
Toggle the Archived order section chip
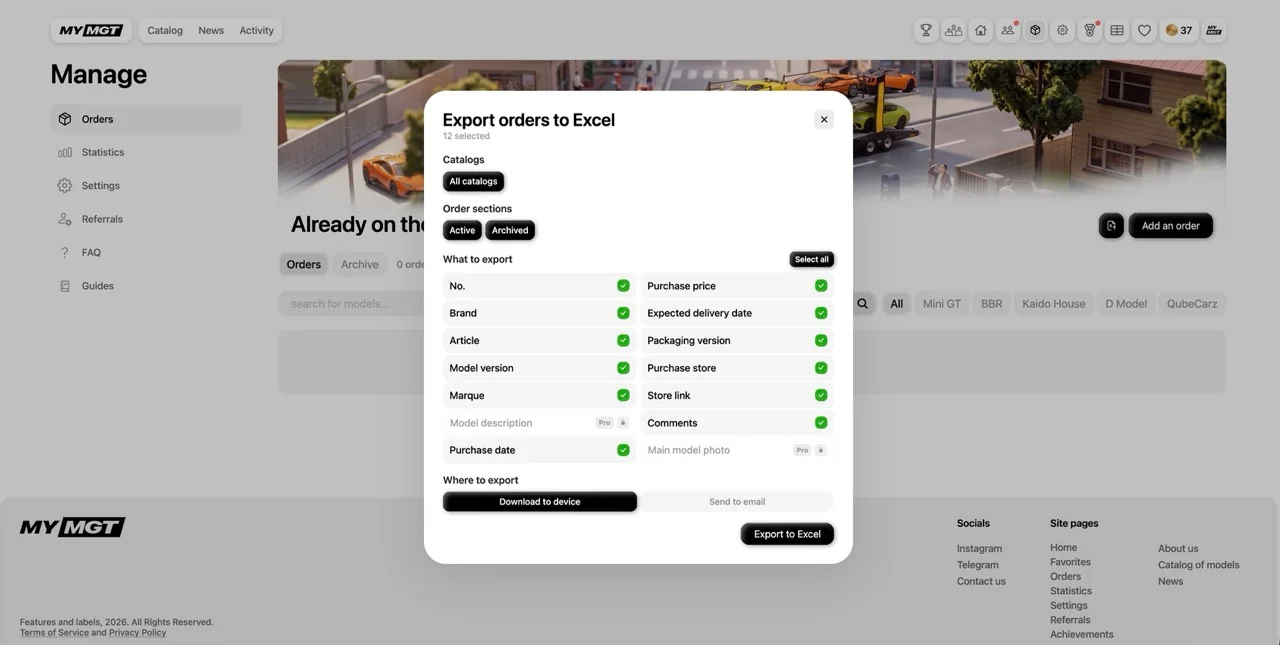tap(510, 230)
